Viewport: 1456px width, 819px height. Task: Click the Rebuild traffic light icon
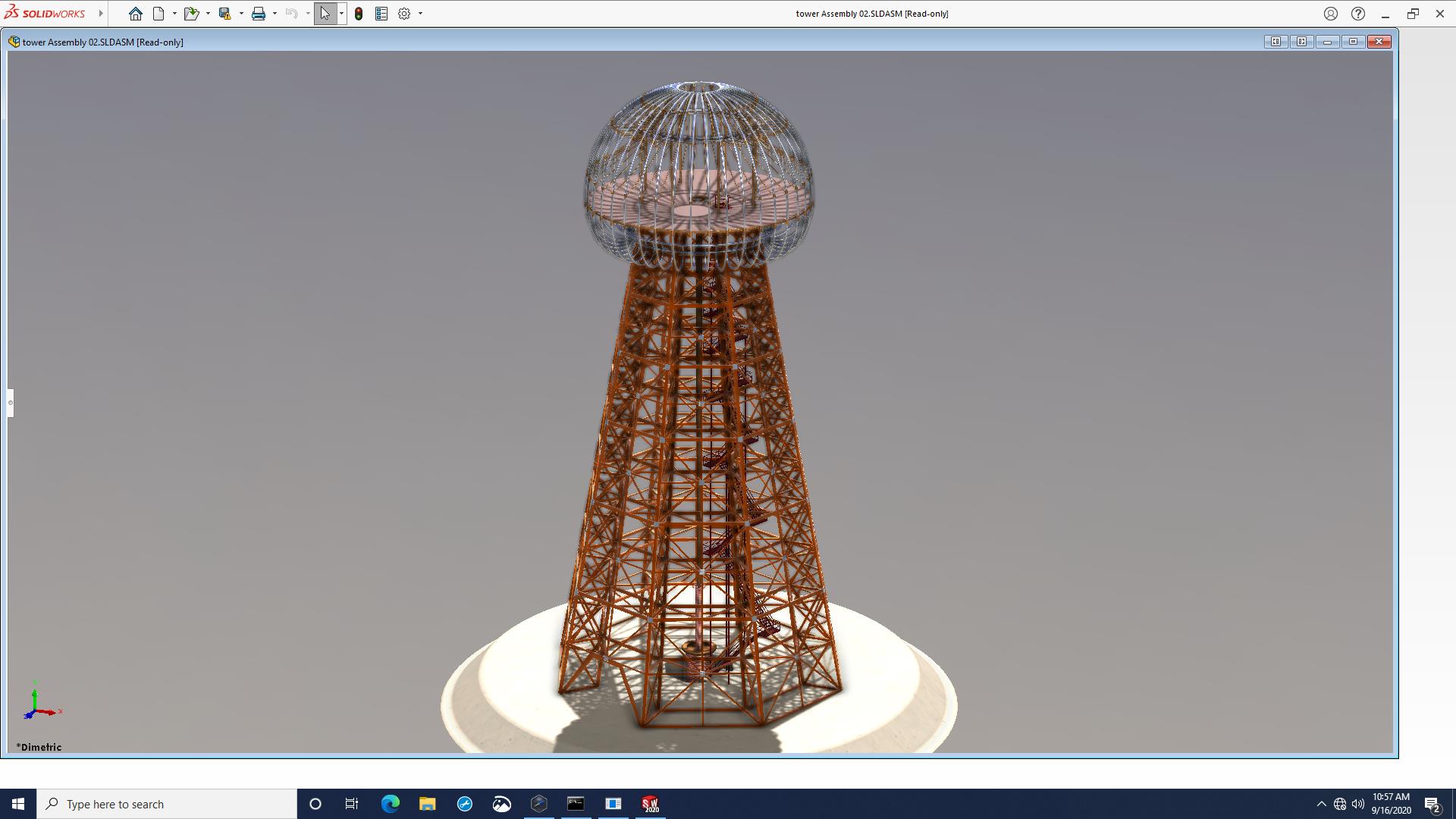(x=359, y=14)
